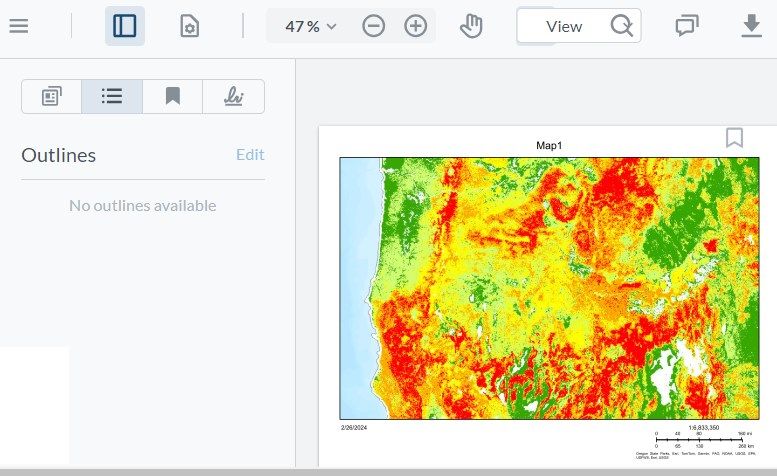Image resolution: width=777 pixels, height=476 pixels.
Task: Toggle the sidebar panel button
Action: tap(125, 26)
